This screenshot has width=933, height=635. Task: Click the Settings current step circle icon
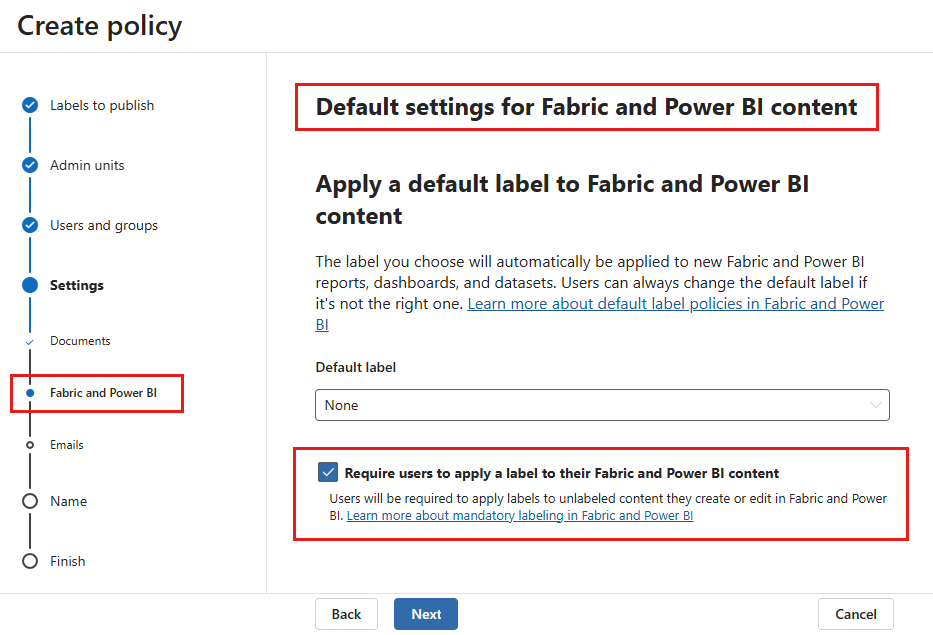(30, 286)
